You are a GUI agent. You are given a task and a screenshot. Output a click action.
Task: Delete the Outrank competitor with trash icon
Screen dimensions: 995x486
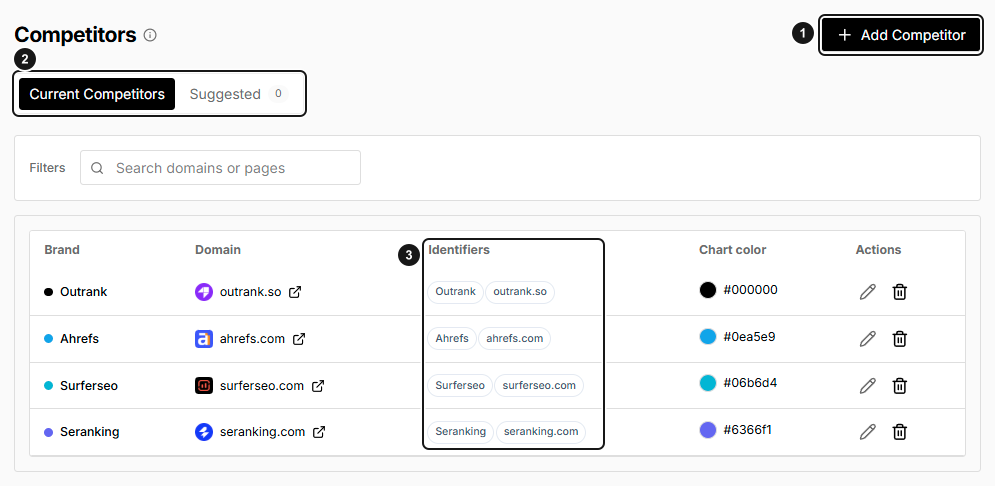[899, 292]
